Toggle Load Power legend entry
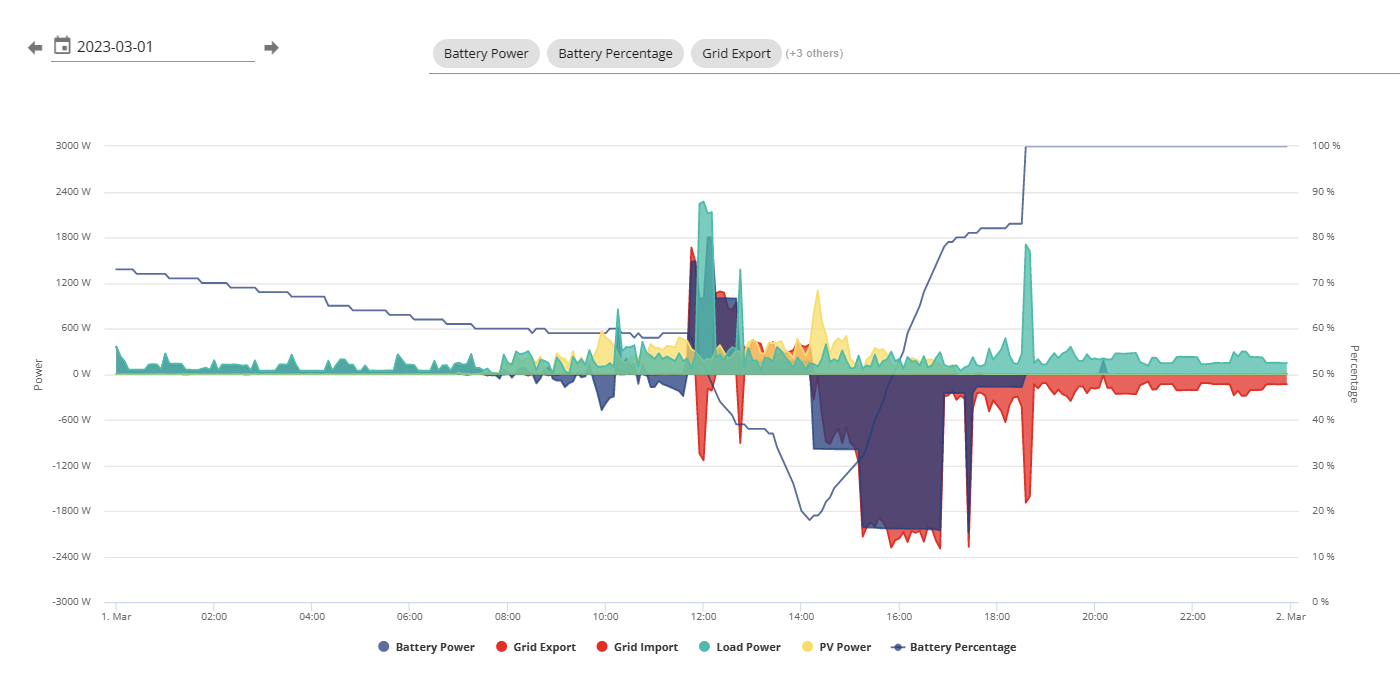Viewport: 1400px width, 681px height. point(740,647)
